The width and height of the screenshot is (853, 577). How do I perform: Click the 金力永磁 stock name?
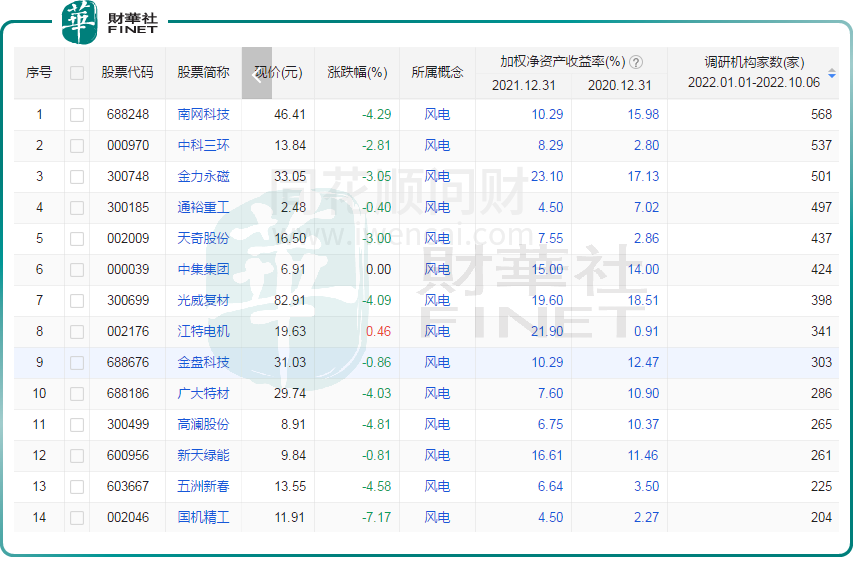click(203, 176)
